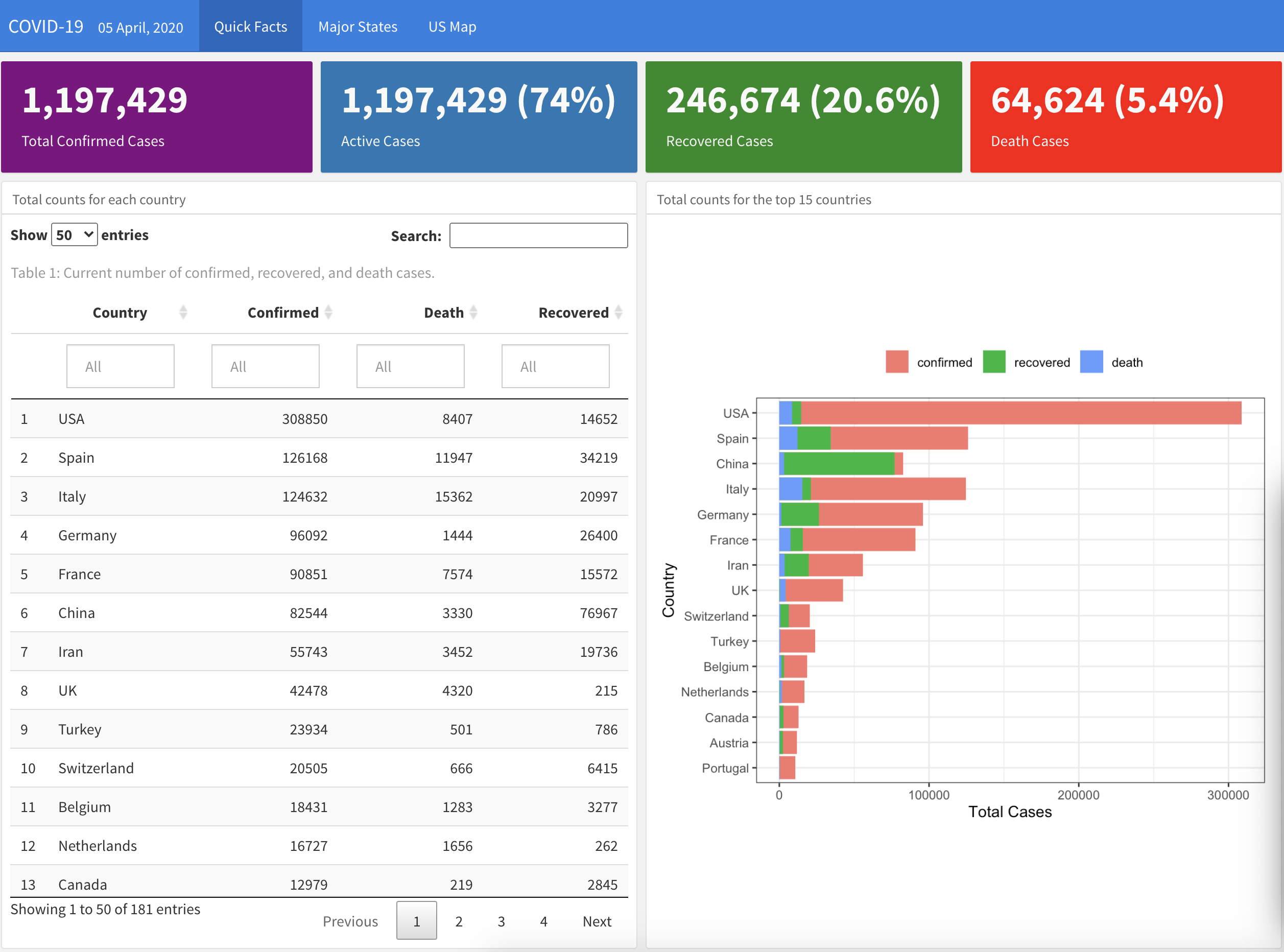Sort table by Recovered column arrows
The image size is (1284, 952).
(x=618, y=313)
